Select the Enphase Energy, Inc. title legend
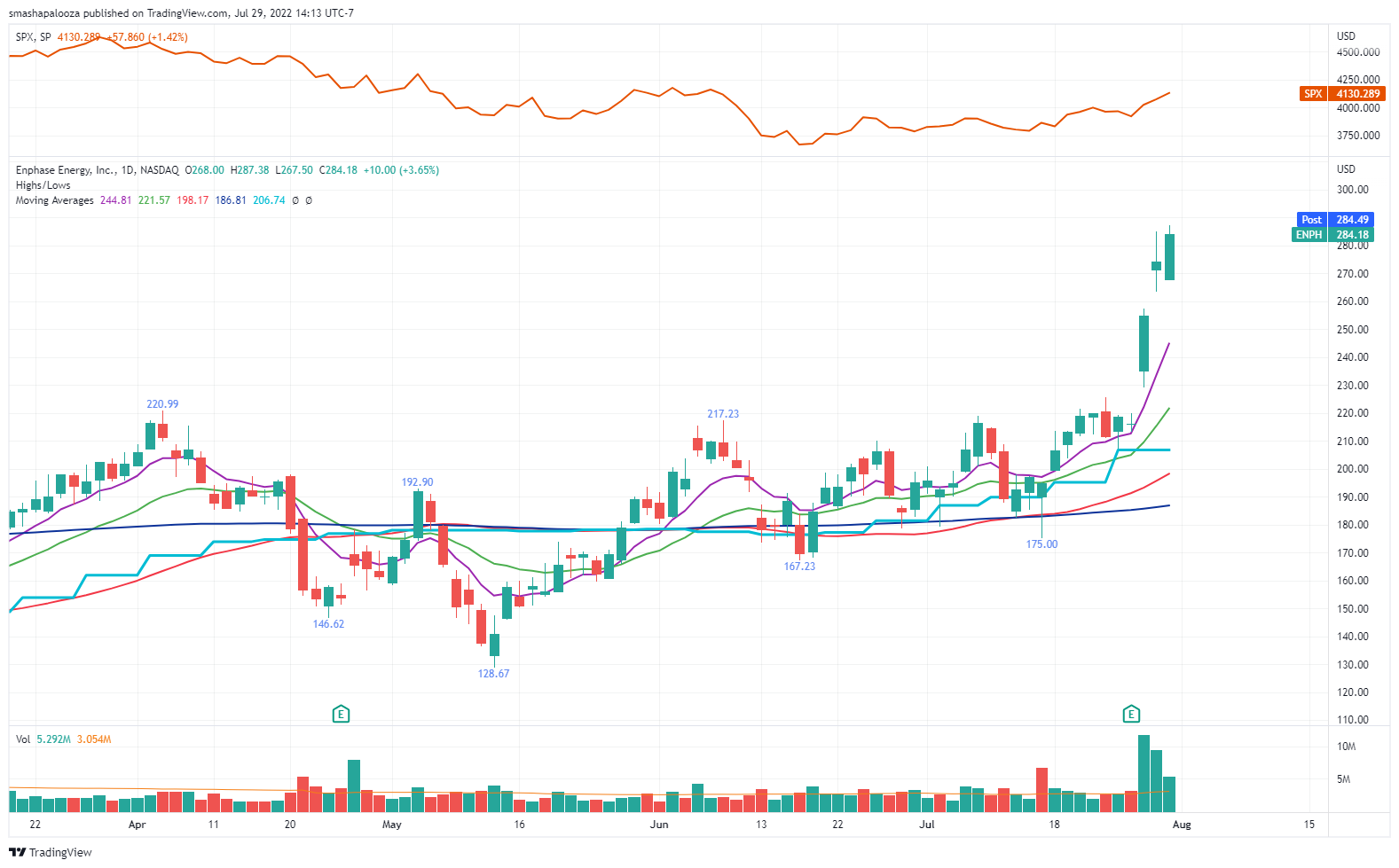Screen dimensions: 1399x868 click(x=98, y=170)
